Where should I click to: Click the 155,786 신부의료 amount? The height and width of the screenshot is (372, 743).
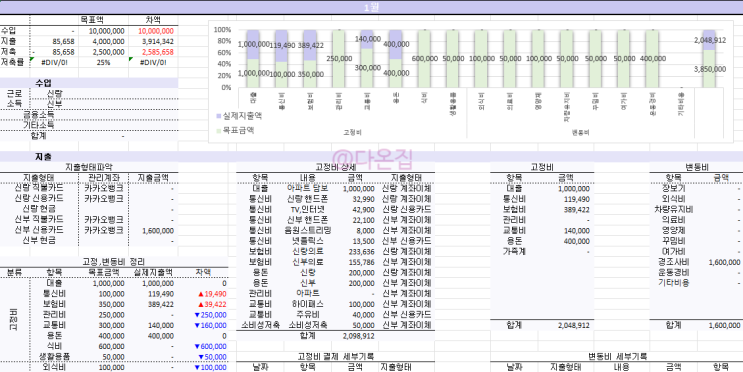tap(362, 262)
